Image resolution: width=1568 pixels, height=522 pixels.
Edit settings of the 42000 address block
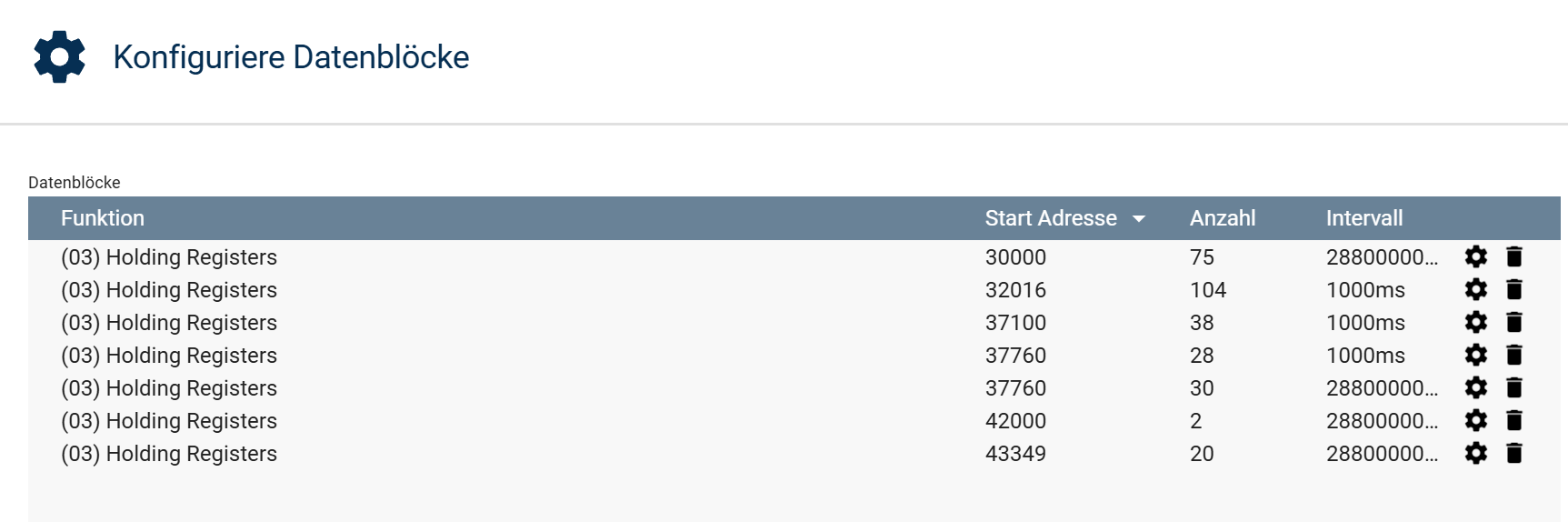click(1475, 421)
